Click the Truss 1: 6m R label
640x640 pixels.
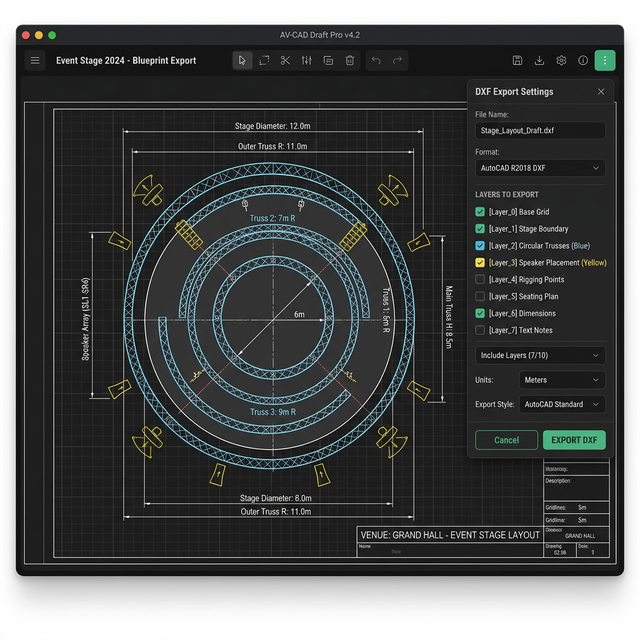(386, 310)
